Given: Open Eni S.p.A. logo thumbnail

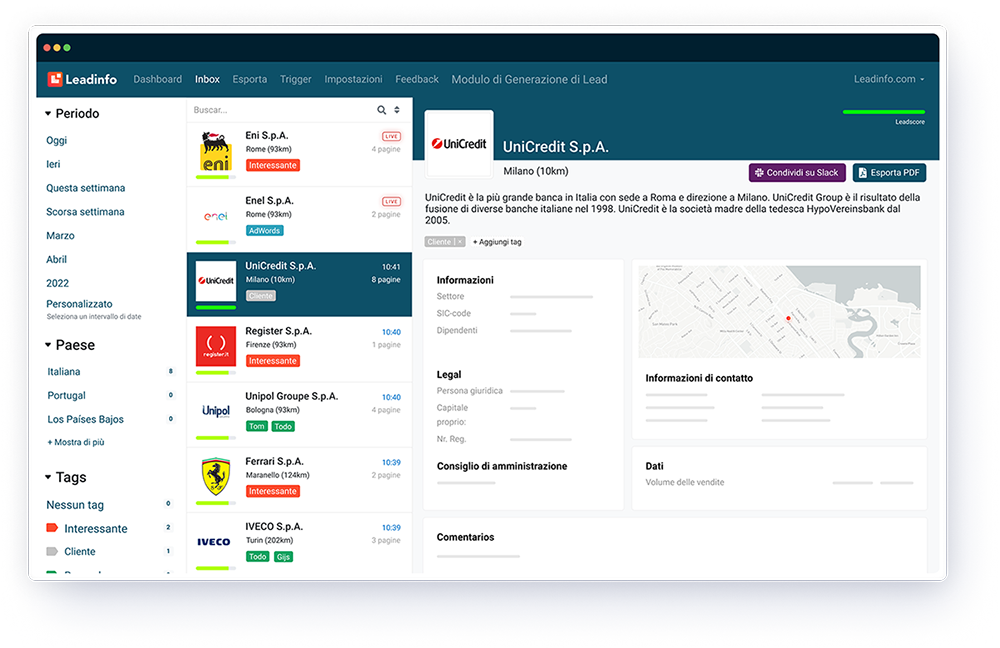Looking at the screenshot, I should click(216, 152).
